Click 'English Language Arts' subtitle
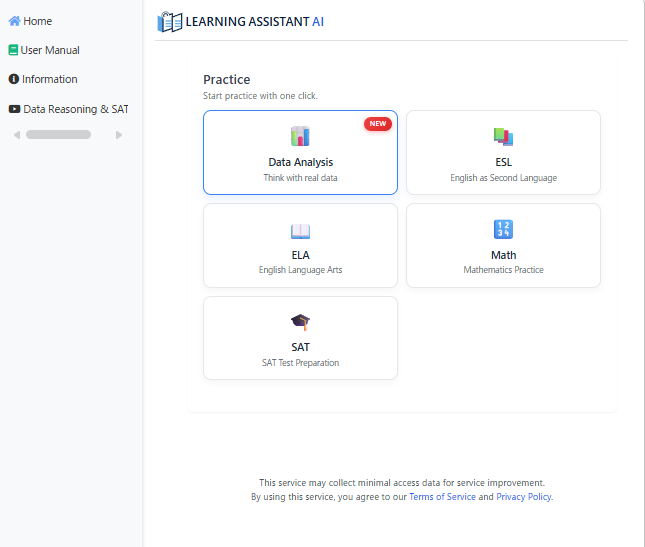Image resolution: width=645 pixels, height=547 pixels. (300, 270)
